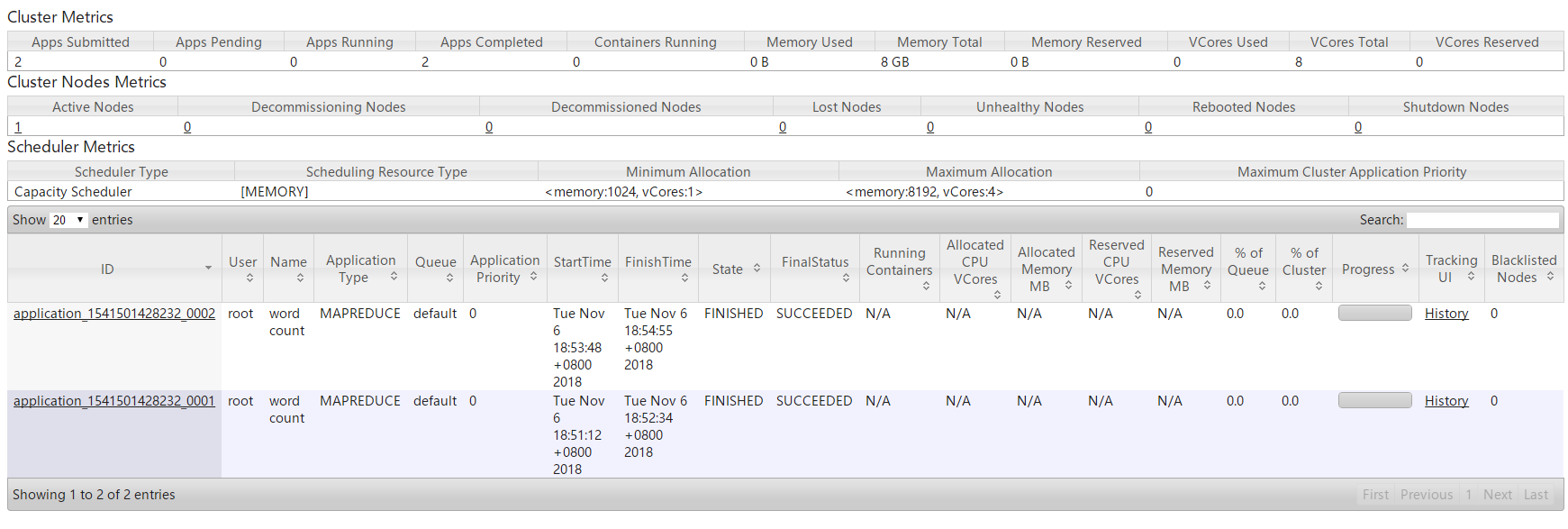Click the Search input field

pos(1482,220)
